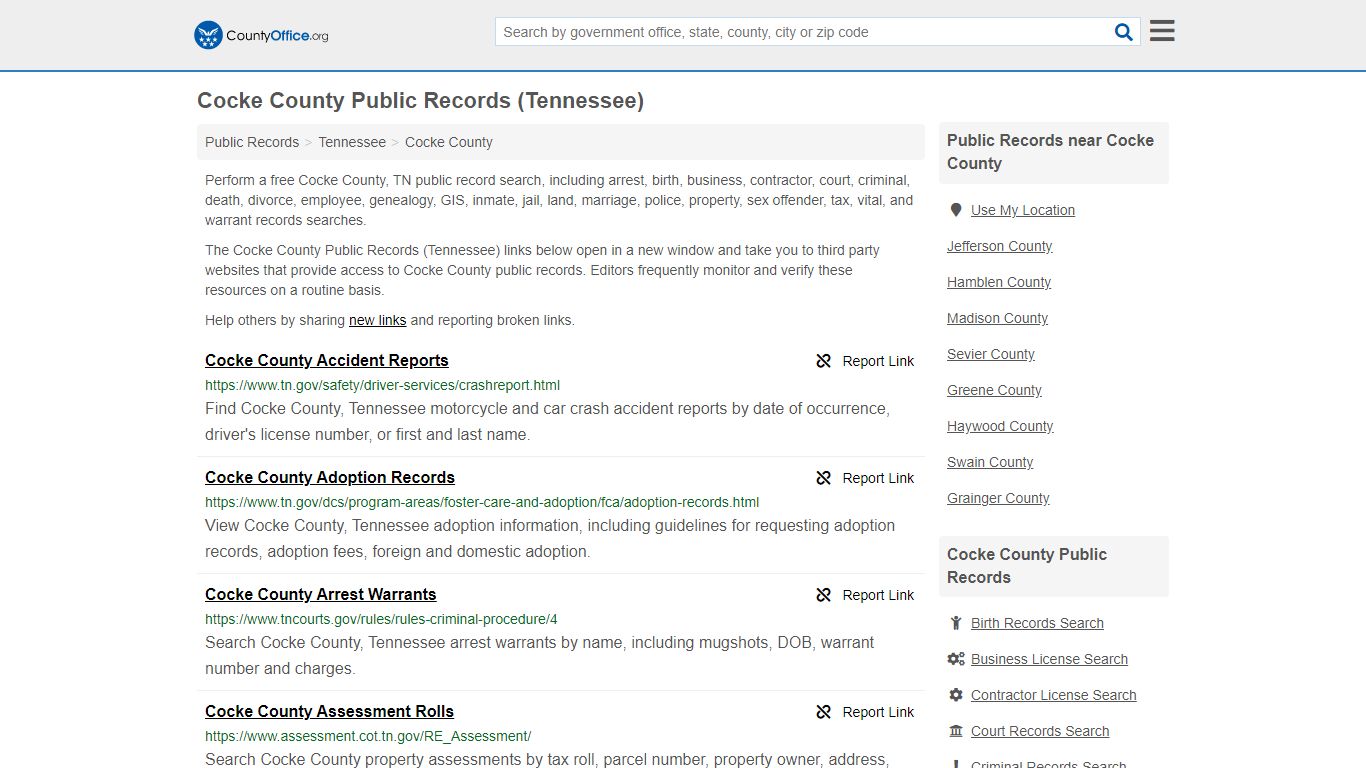
Task: Open the adoption-records.html URL
Action: tap(482, 502)
